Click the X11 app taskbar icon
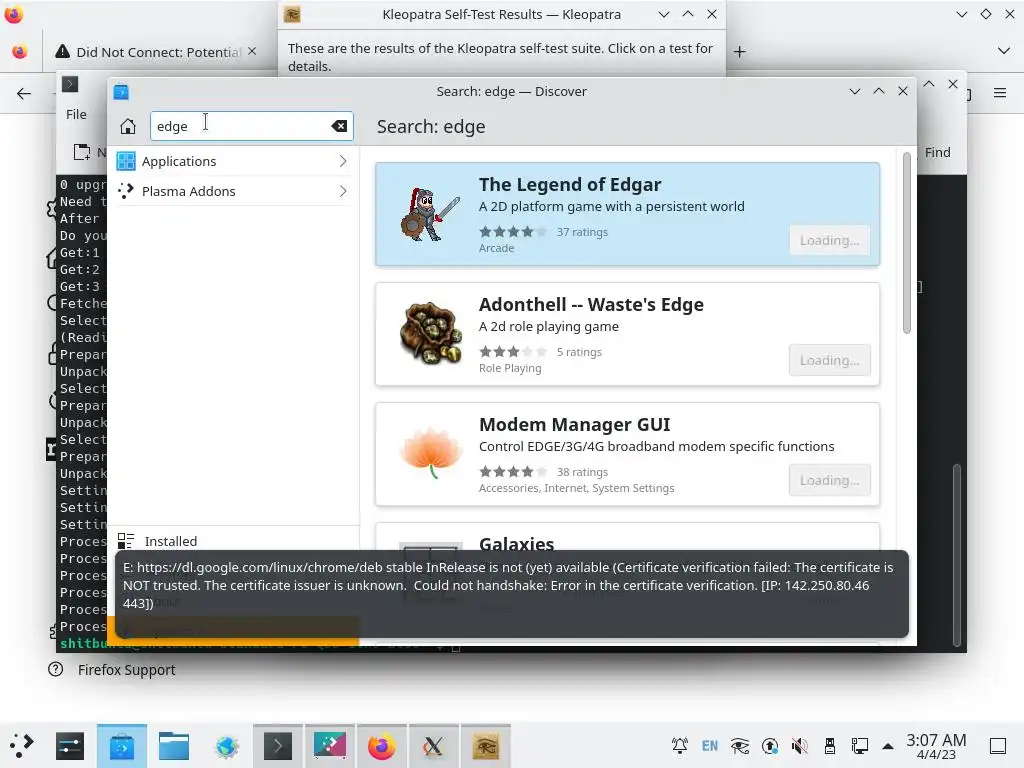The height and width of the screenshot is (768, 1024). pos(433,746)
